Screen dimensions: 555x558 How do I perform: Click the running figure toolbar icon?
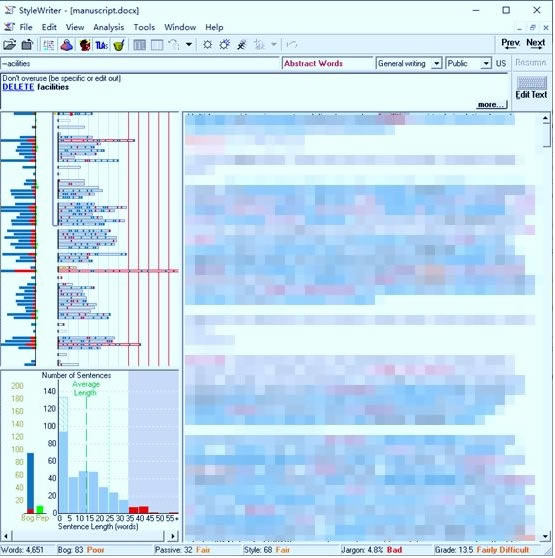click(242, 45)
